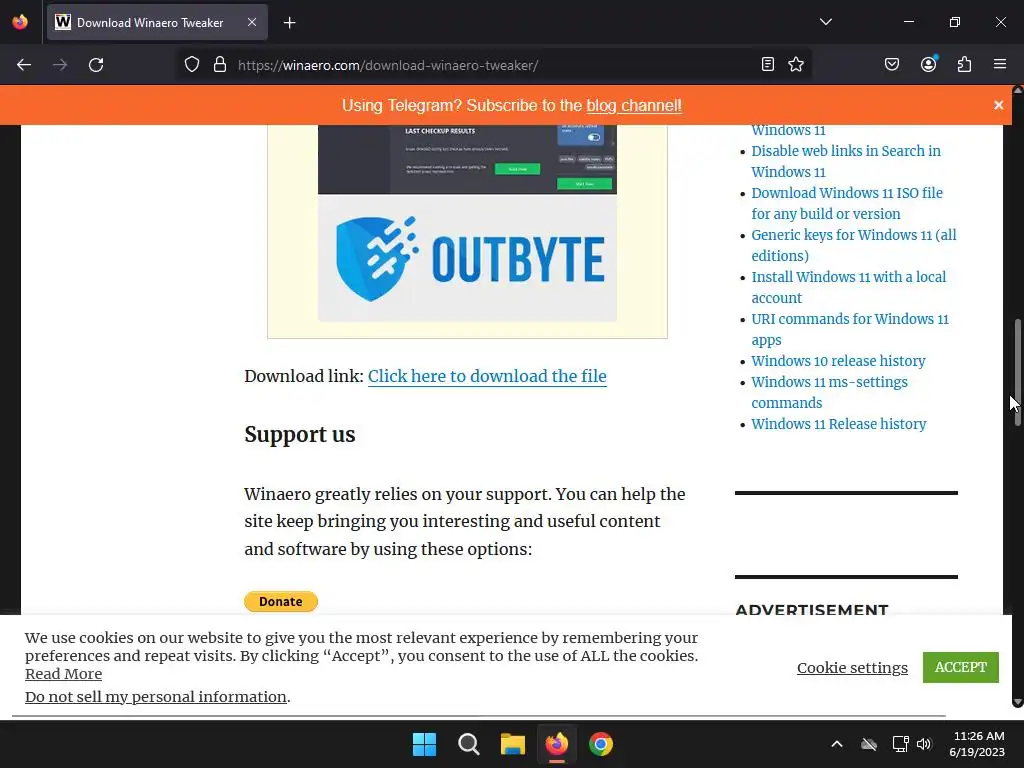
Task: Open the OneDrive cloud tray icon
Action: 869,744
